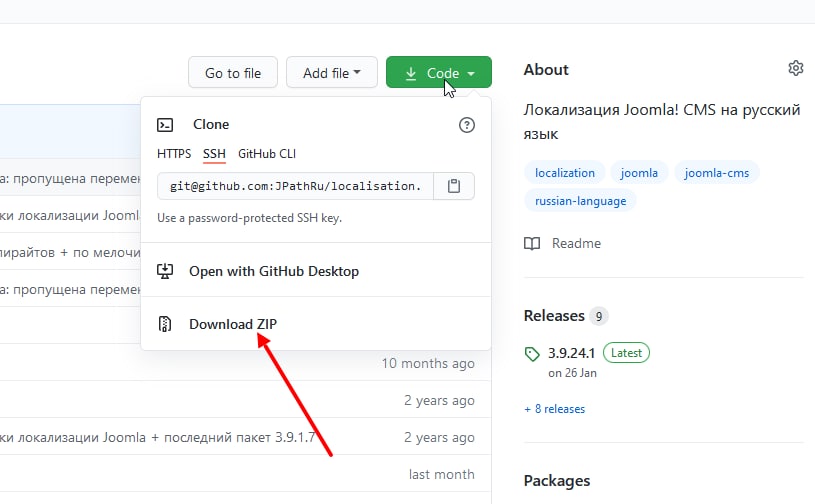815x504 pixels.
Task: Click the Download ZIP file icon
Action: (x=167, y=324)
